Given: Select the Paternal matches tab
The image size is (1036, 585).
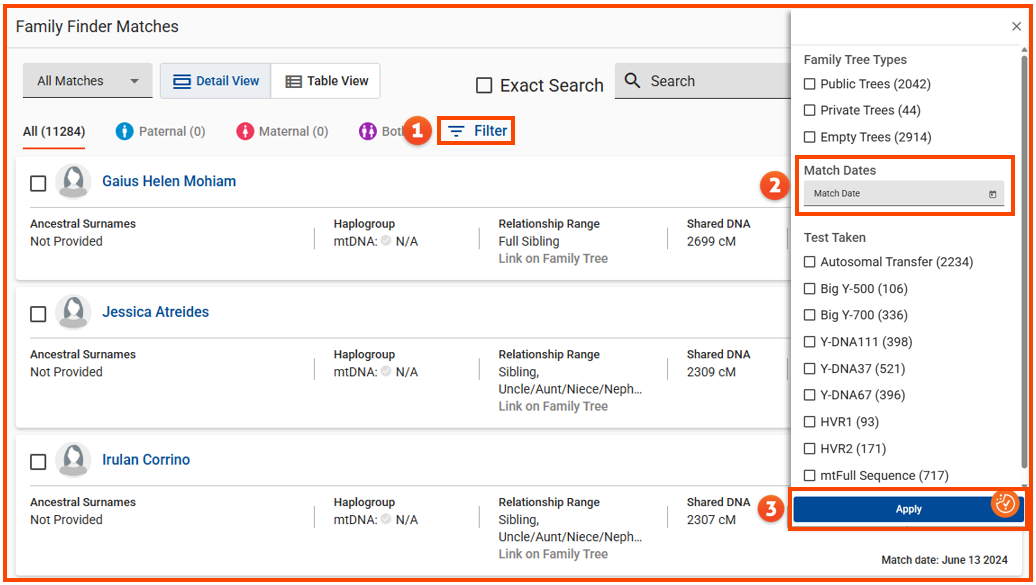Looking at the screenshot, I should pos(160,131).
